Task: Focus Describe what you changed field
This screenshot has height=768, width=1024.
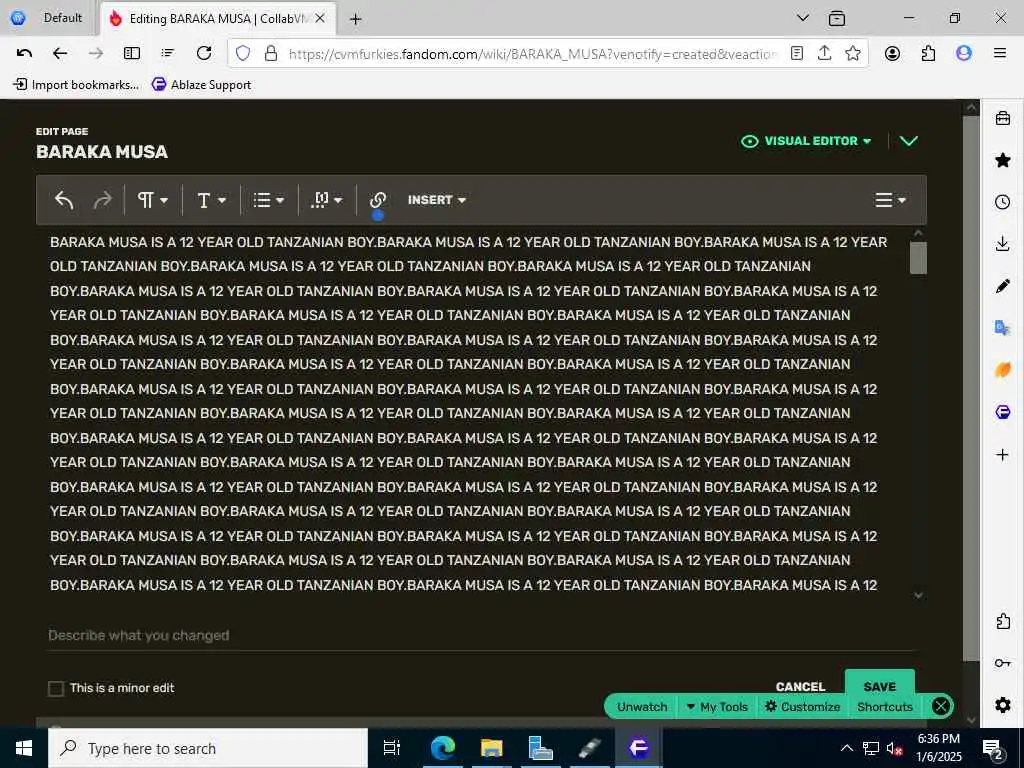Action: (482, 635)
